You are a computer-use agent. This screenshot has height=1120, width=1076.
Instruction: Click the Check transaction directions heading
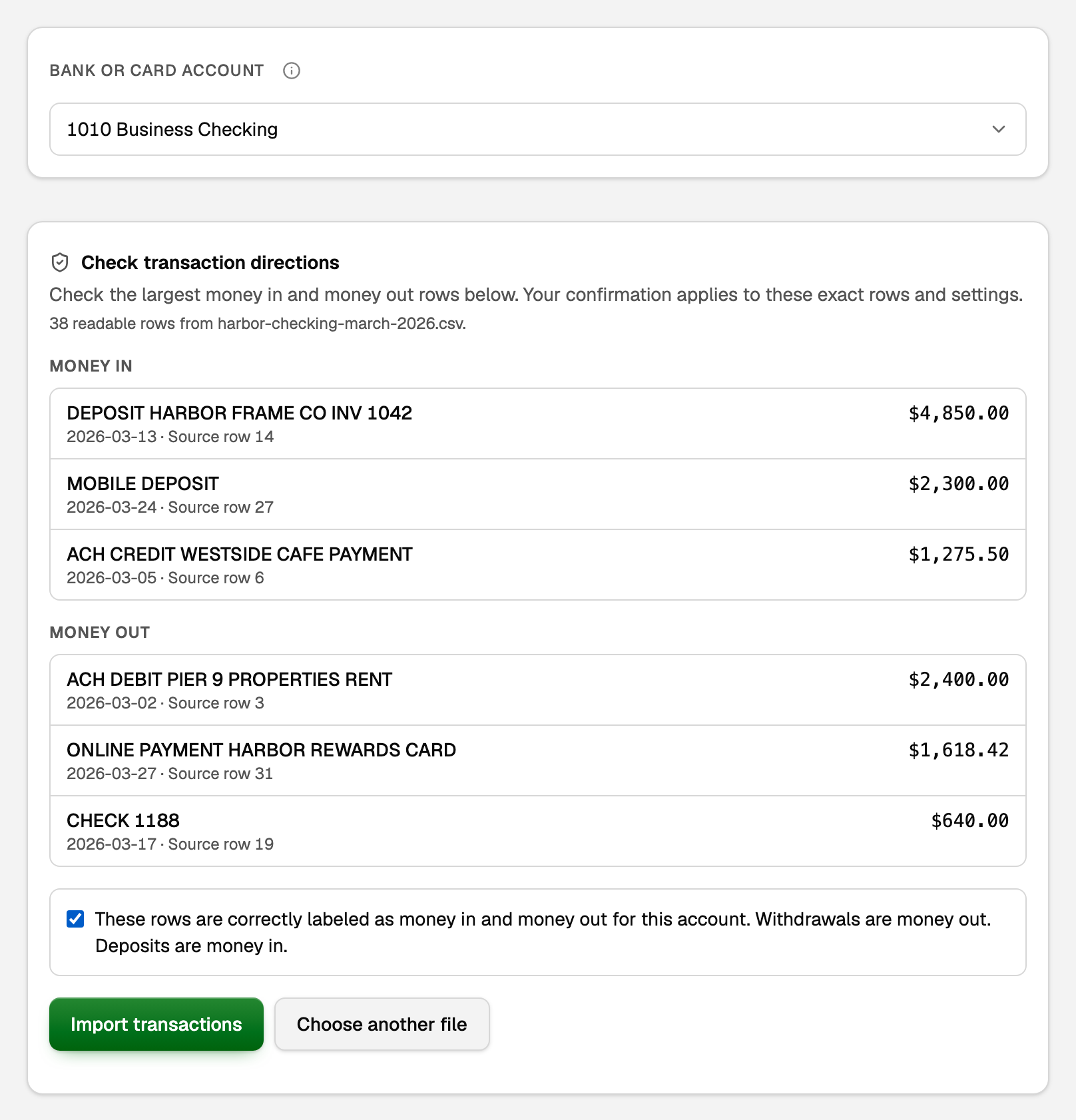click(210, 262)
